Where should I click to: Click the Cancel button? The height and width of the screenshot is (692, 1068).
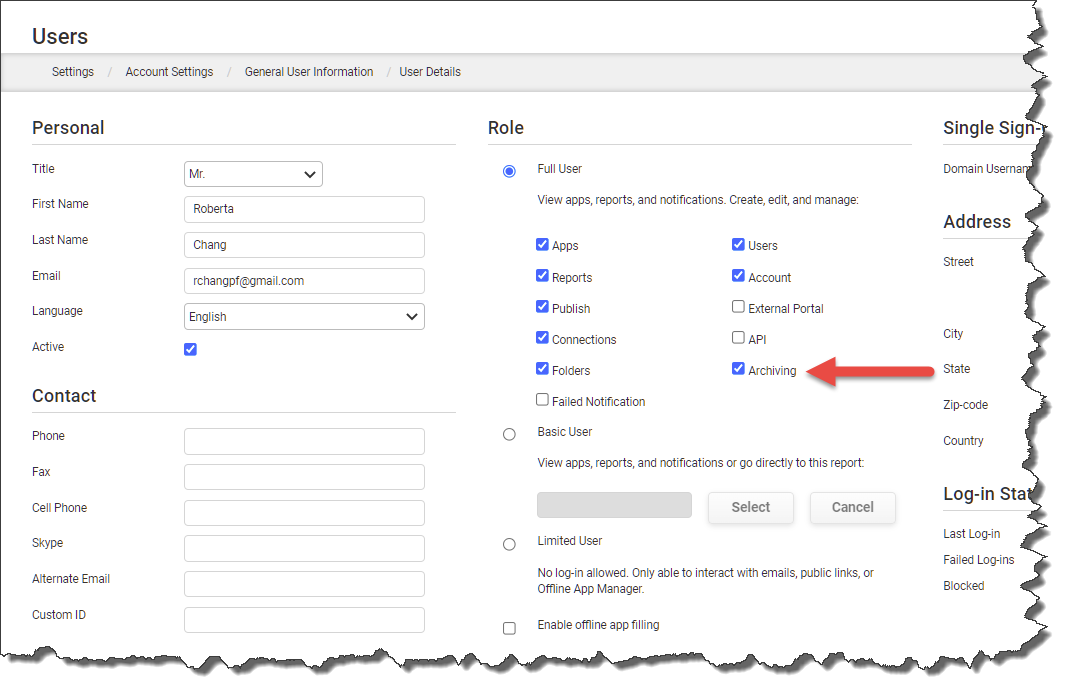(852, 507)
